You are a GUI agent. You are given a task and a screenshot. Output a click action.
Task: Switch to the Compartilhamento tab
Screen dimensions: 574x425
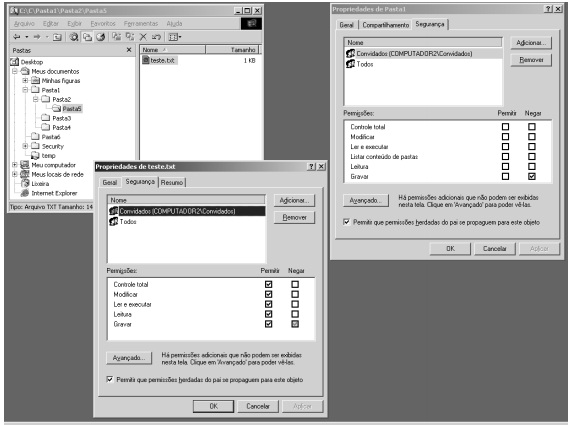coord(385,25)
